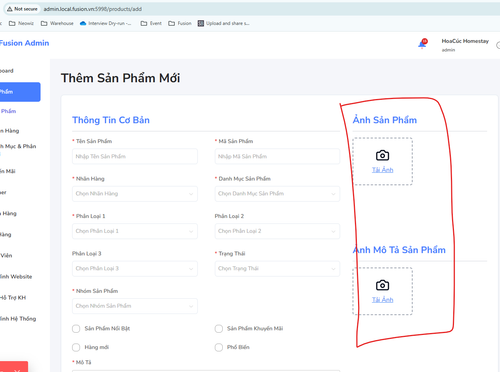Click Tải Ảnh link under Ảnh Mô Tả Sản Phẩm
500x372 pixels.
coord(383,300)
